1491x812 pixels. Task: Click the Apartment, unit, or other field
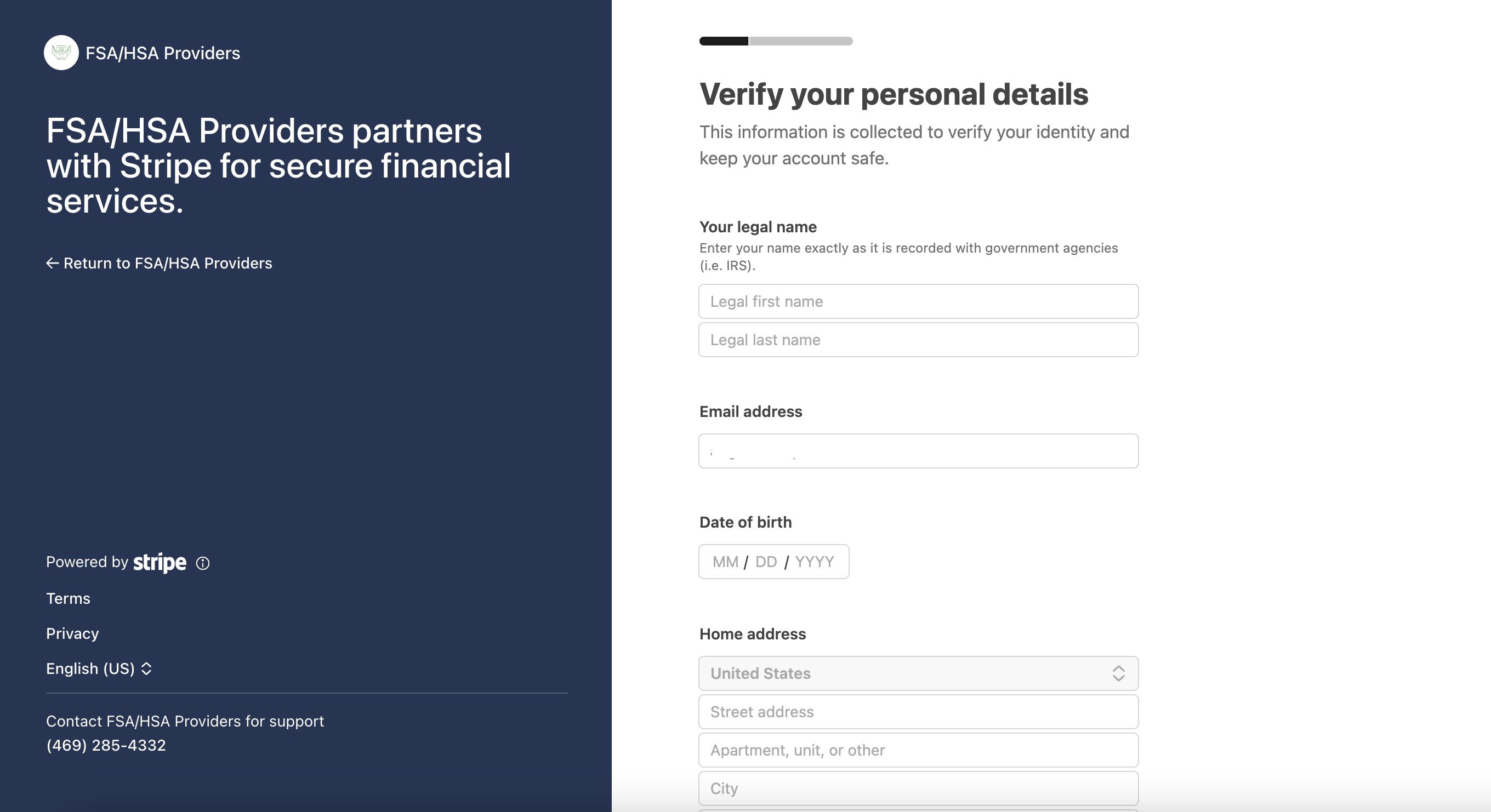(x=919, y=750)
